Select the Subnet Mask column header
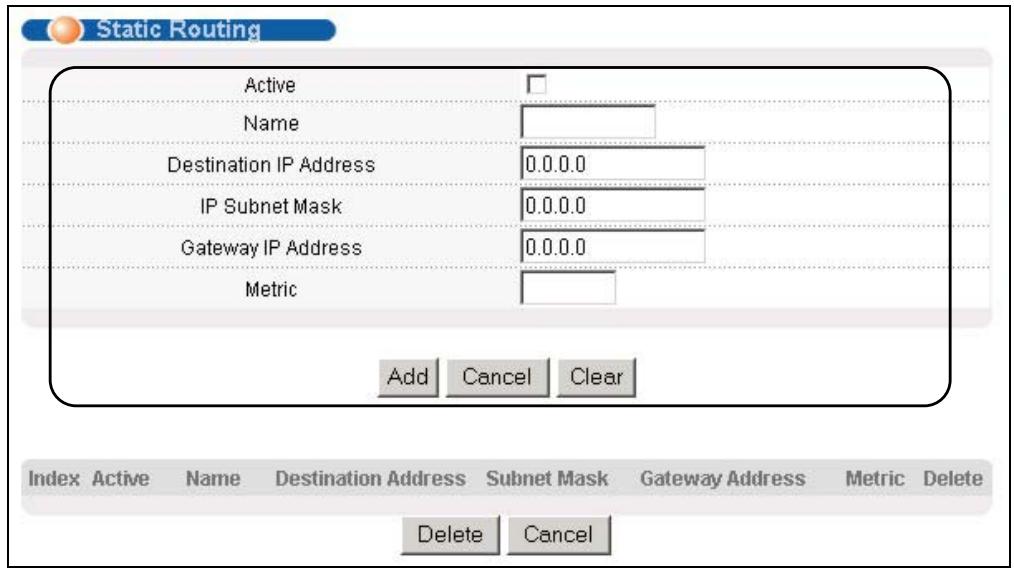 pos(547,479)
